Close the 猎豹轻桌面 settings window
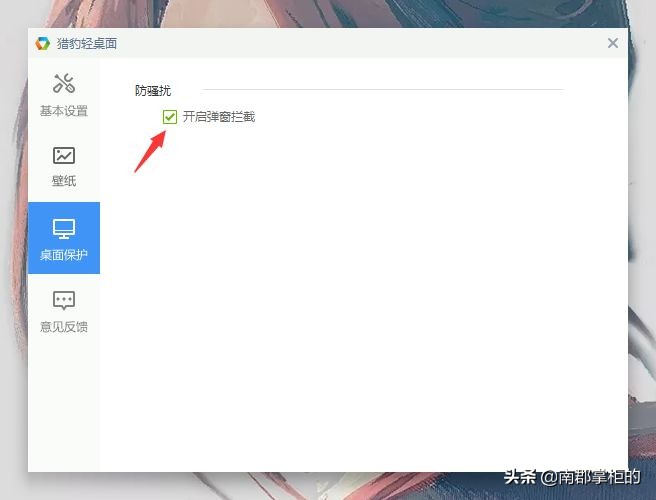 (612, 43)
